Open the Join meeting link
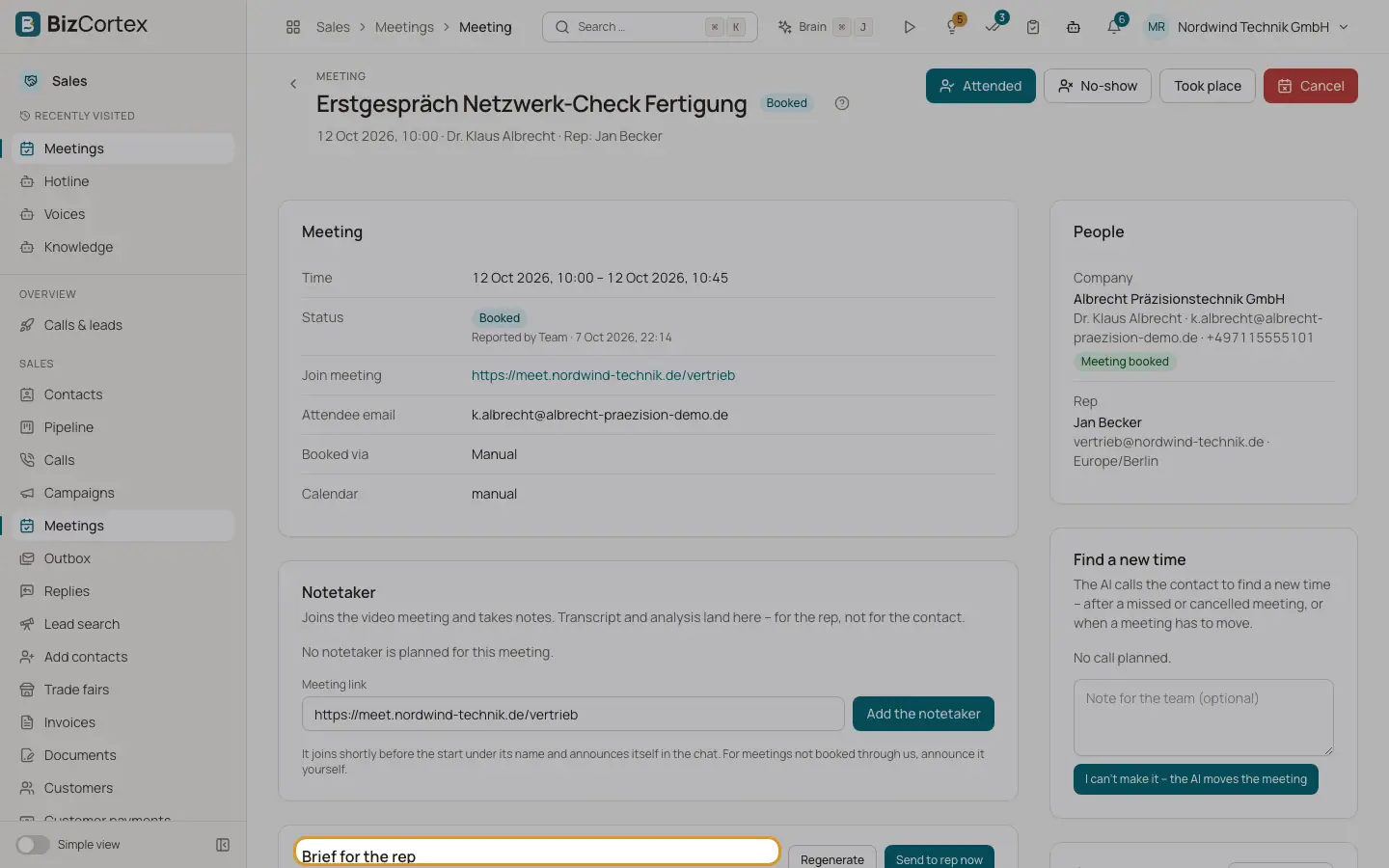The image size is (1389, 868). pyautogui.click(x=603, y=375)
